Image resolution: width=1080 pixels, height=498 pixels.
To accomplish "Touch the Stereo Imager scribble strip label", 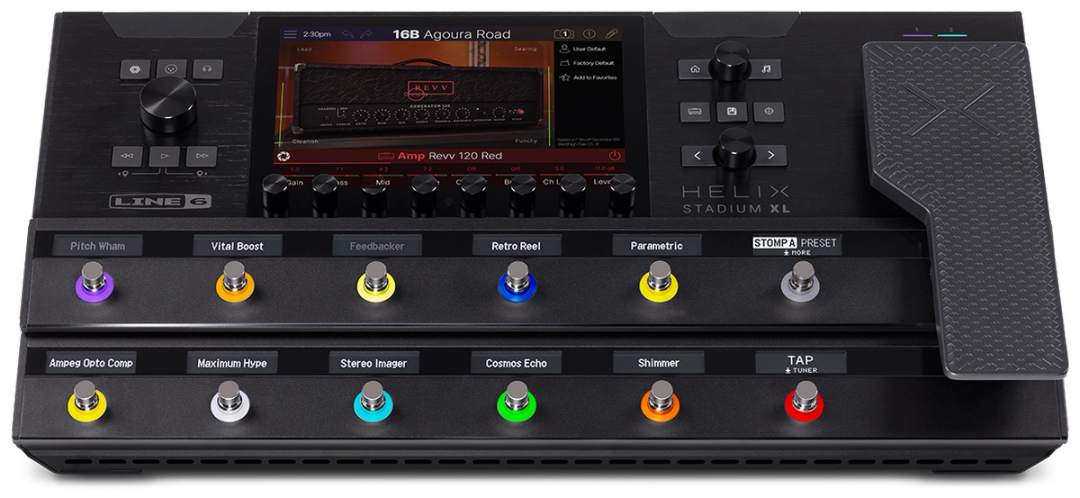I will pos(373,363).
